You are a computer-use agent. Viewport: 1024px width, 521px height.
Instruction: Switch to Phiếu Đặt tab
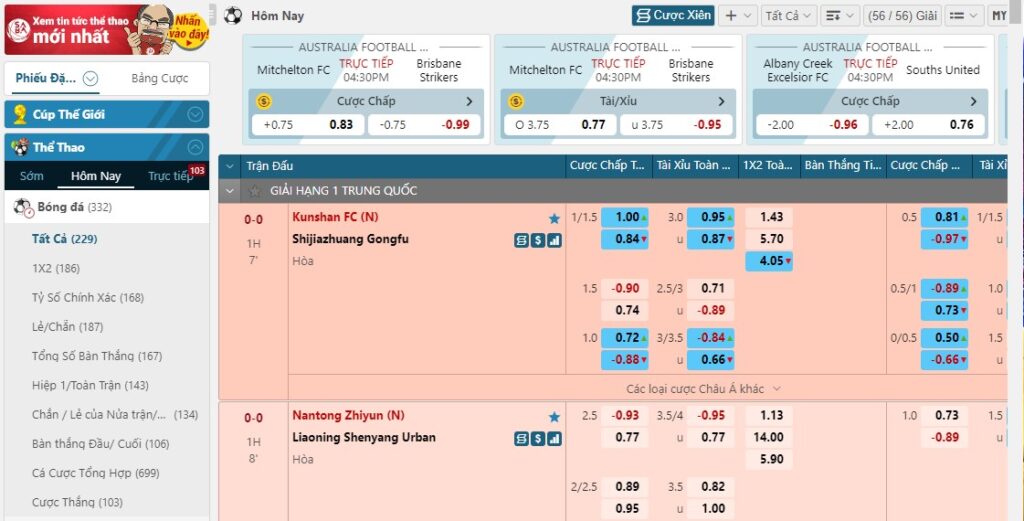pos(46,78)
